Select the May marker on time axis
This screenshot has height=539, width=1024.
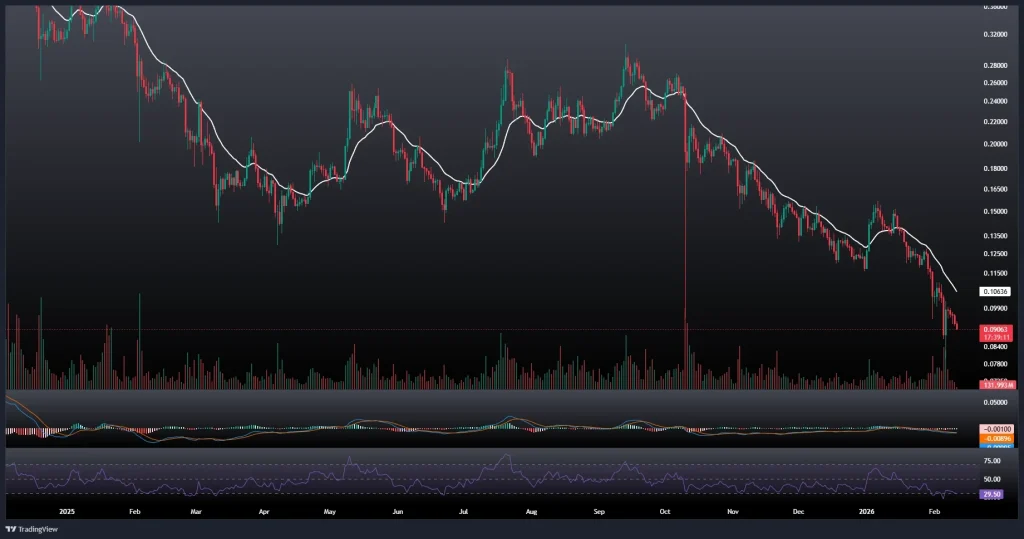(x=331, y=509)
